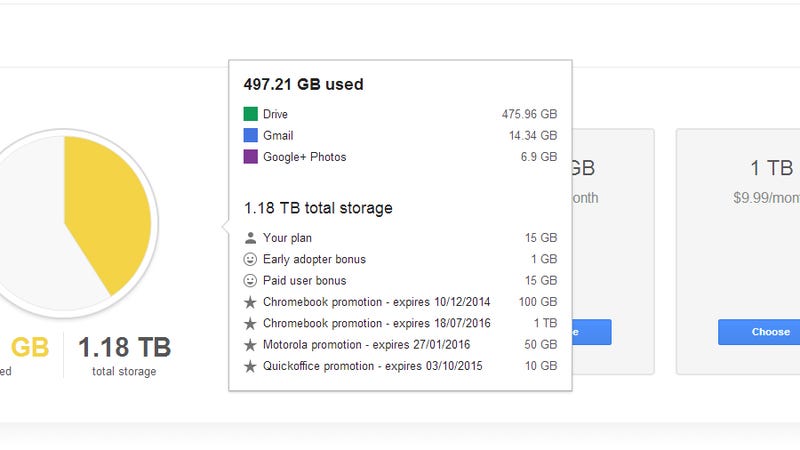Click the Motorola promotion 50 GB entry
Screen dimensions: 800x450
(x=401, y=345)
